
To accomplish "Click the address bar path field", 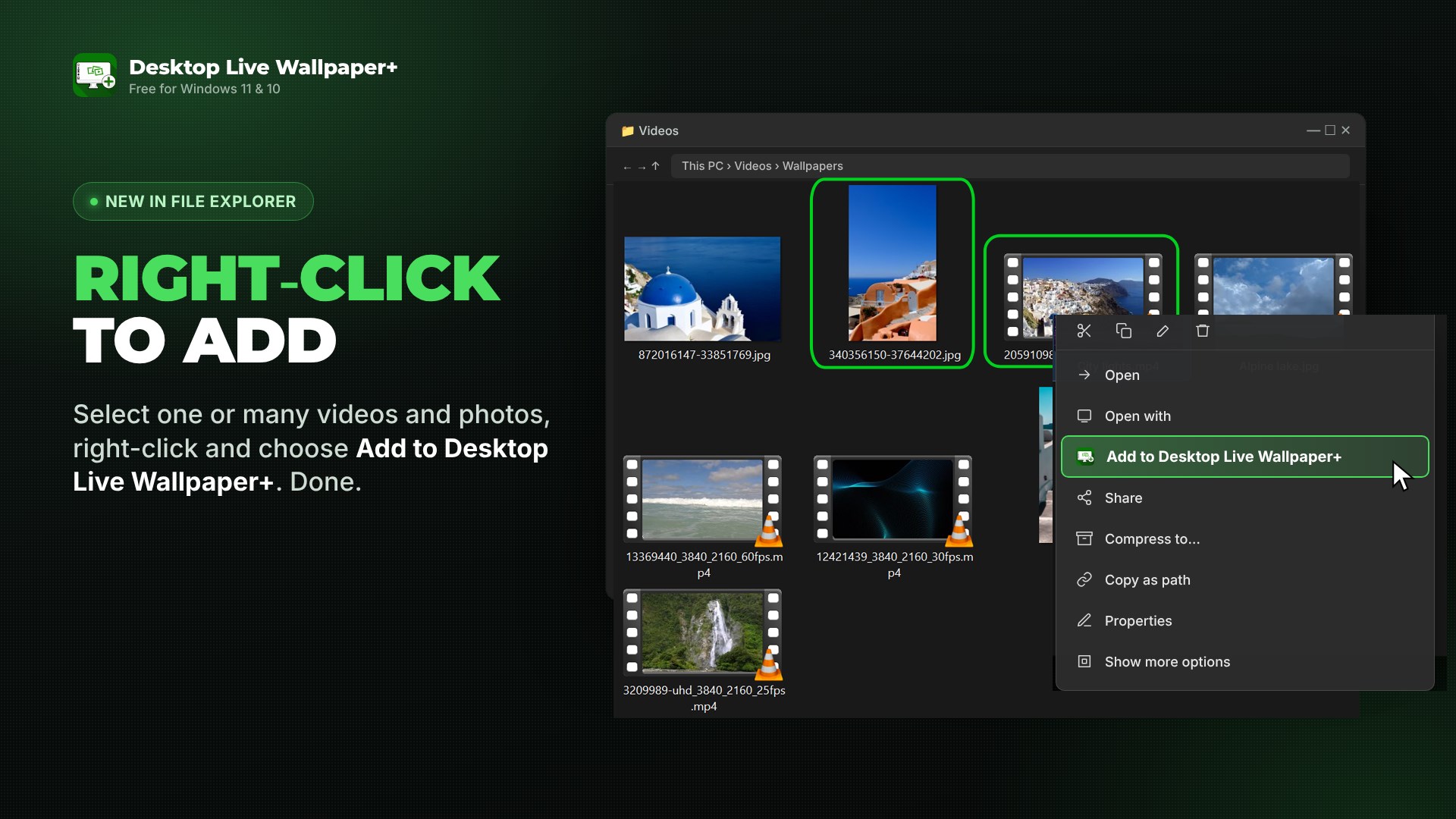I will point(1010,166).
